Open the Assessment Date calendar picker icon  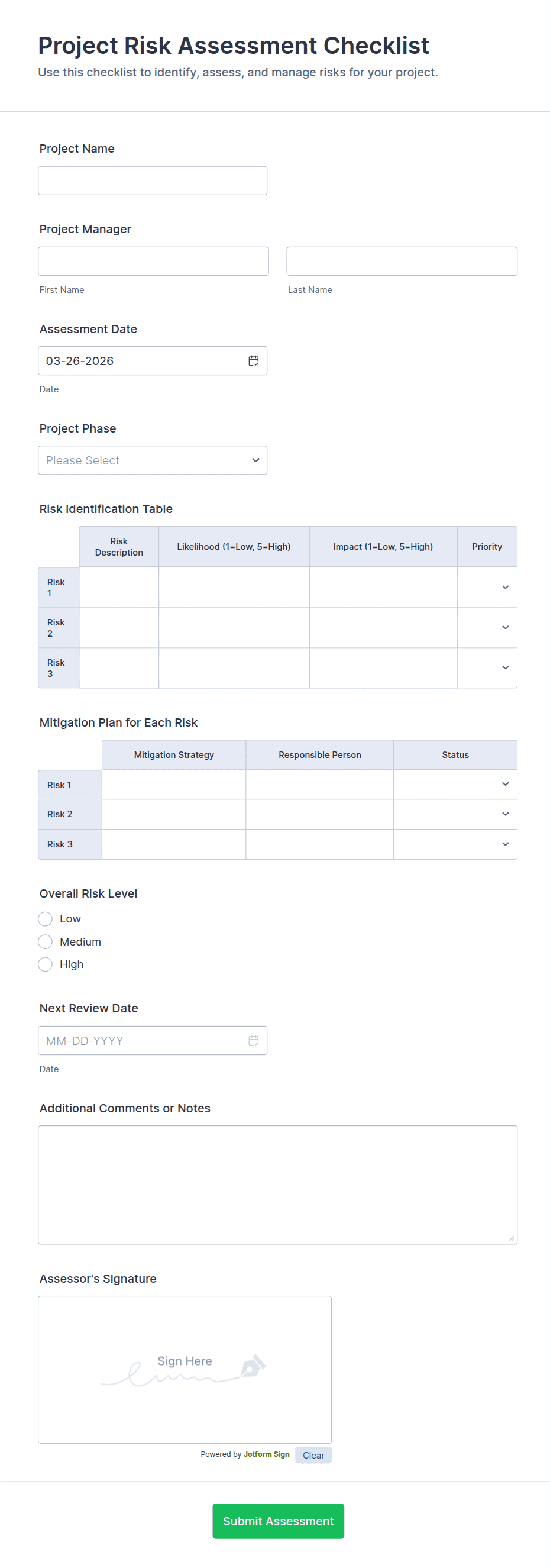pos(254,361)
